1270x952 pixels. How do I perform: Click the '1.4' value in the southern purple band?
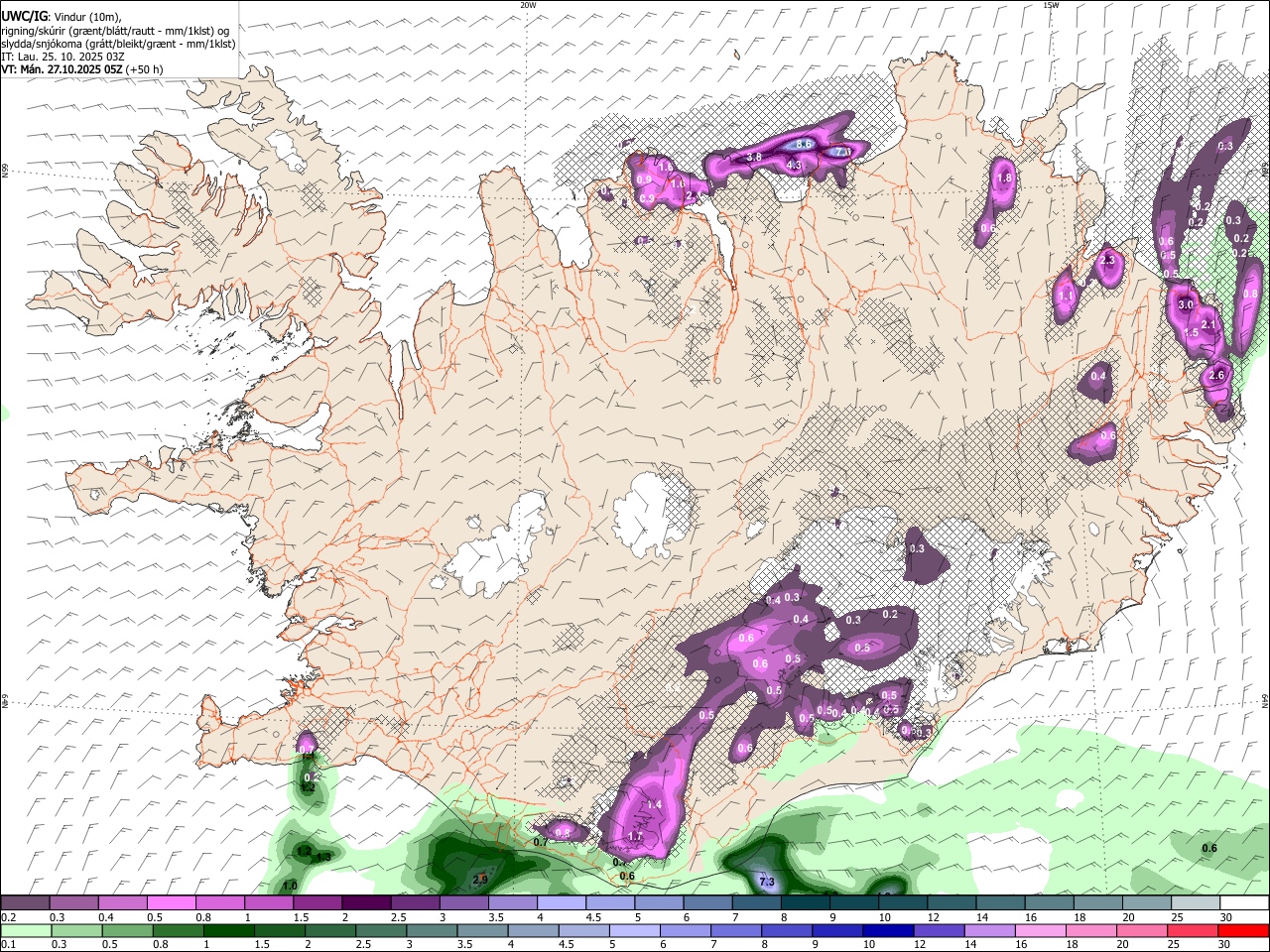point(654,805)
